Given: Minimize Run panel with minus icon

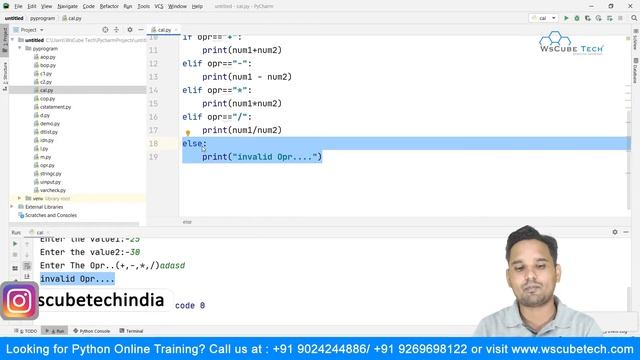Looking at the screenshot, I should point(626,232).
